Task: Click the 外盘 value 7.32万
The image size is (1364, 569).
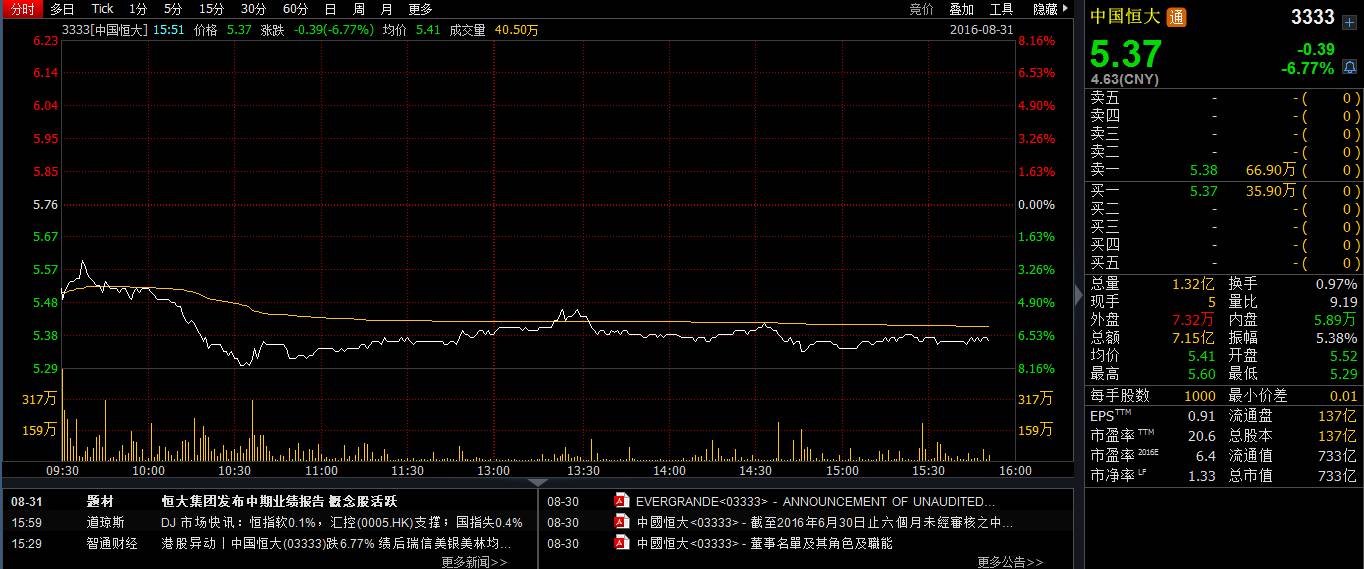Action: point(1194,319)
